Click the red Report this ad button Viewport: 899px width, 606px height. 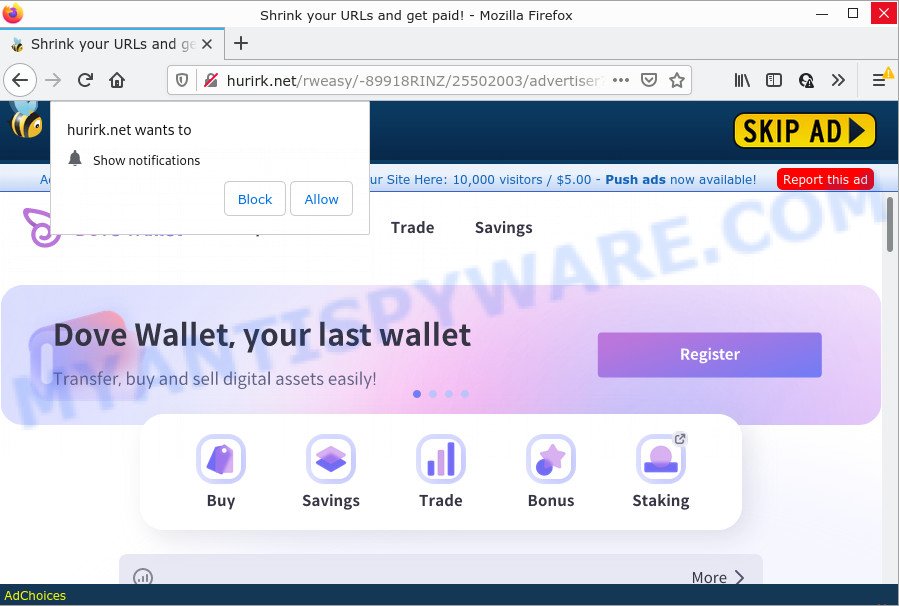(x=825, y=179)
